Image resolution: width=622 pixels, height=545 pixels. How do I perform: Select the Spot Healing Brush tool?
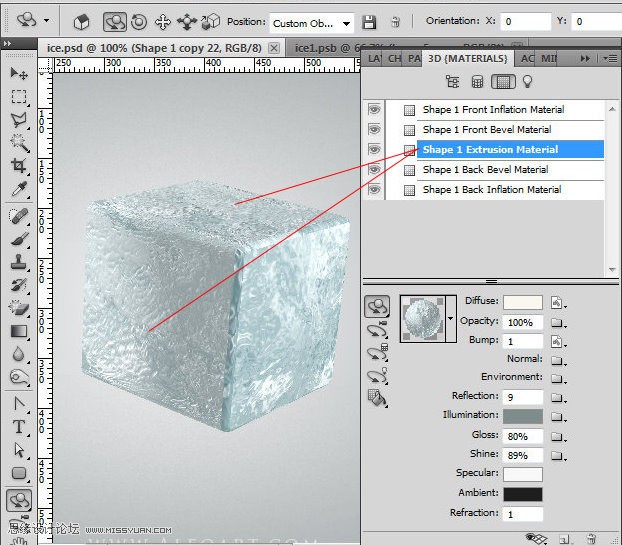(19, 216)
